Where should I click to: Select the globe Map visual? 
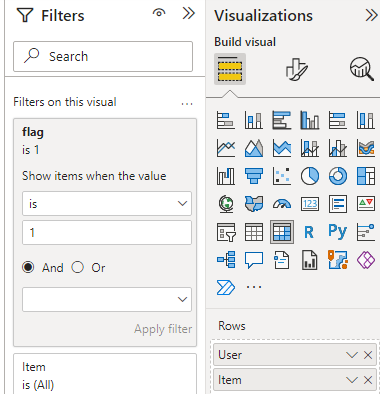click(x=226, y=204)
